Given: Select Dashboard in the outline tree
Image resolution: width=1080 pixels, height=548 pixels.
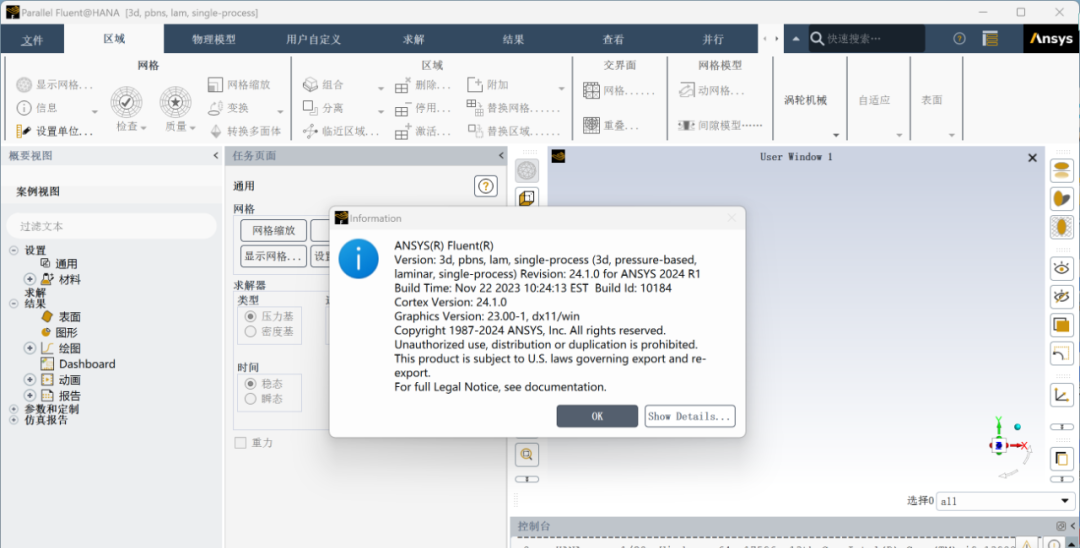Looking at the screenshot, I should 87,363.
